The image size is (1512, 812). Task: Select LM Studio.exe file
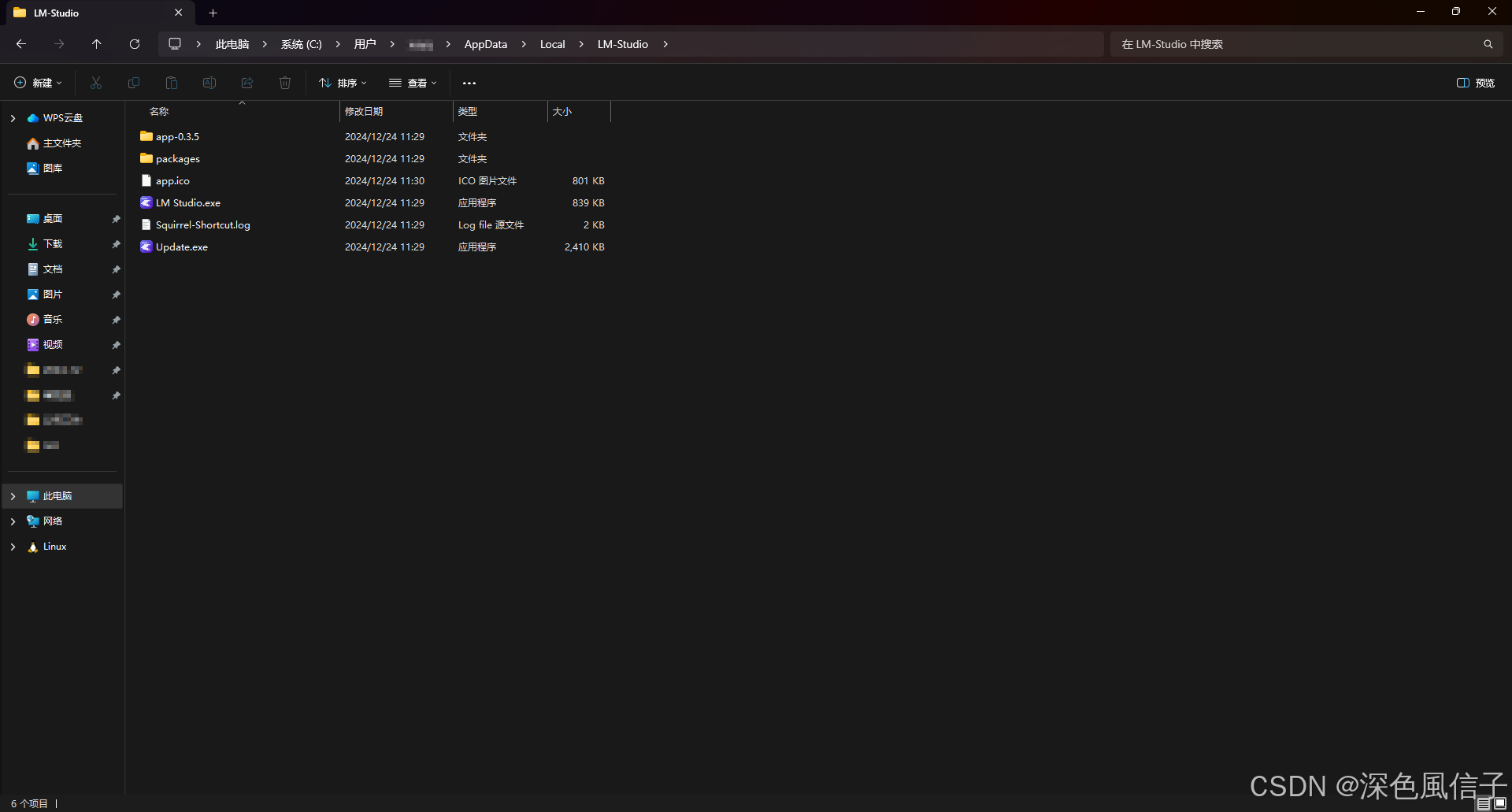pyautogui.click(x=188, y=202)
